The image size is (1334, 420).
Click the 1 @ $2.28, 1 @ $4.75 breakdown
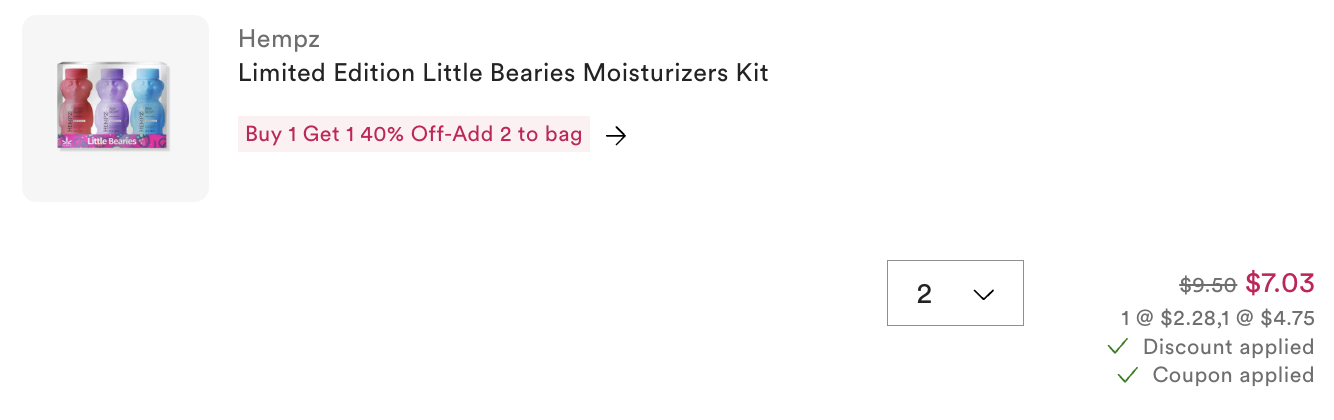1217,318
